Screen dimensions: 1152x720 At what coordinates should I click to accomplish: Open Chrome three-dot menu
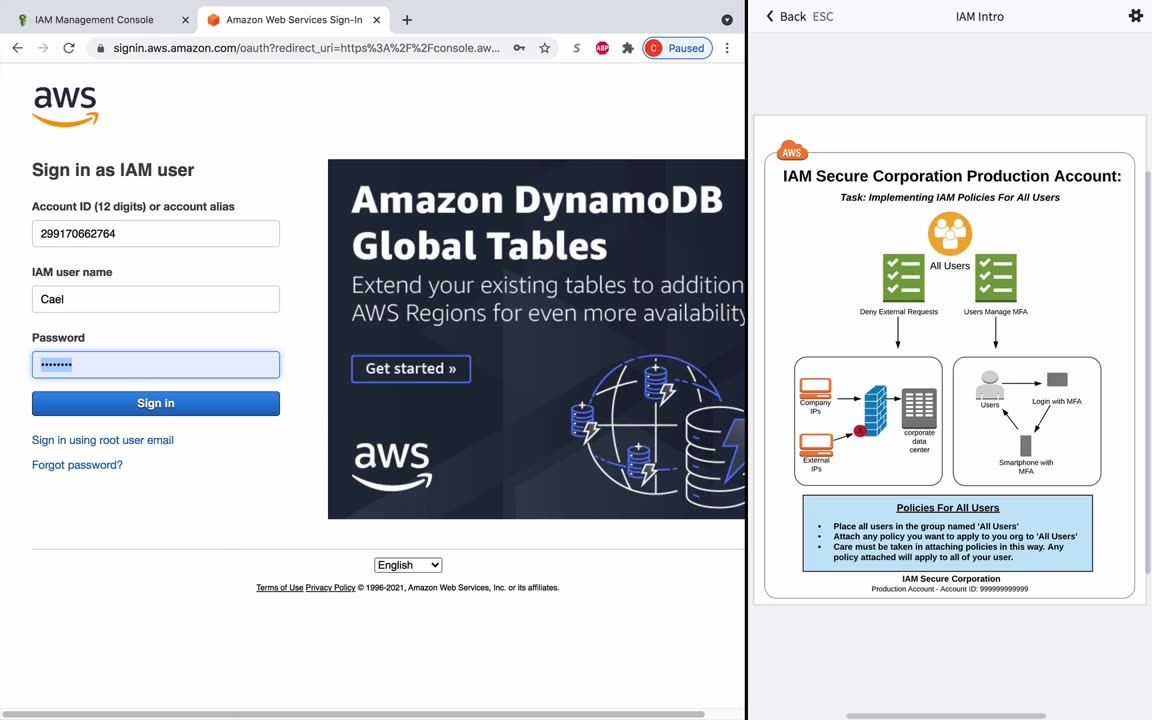pos(727,48)
